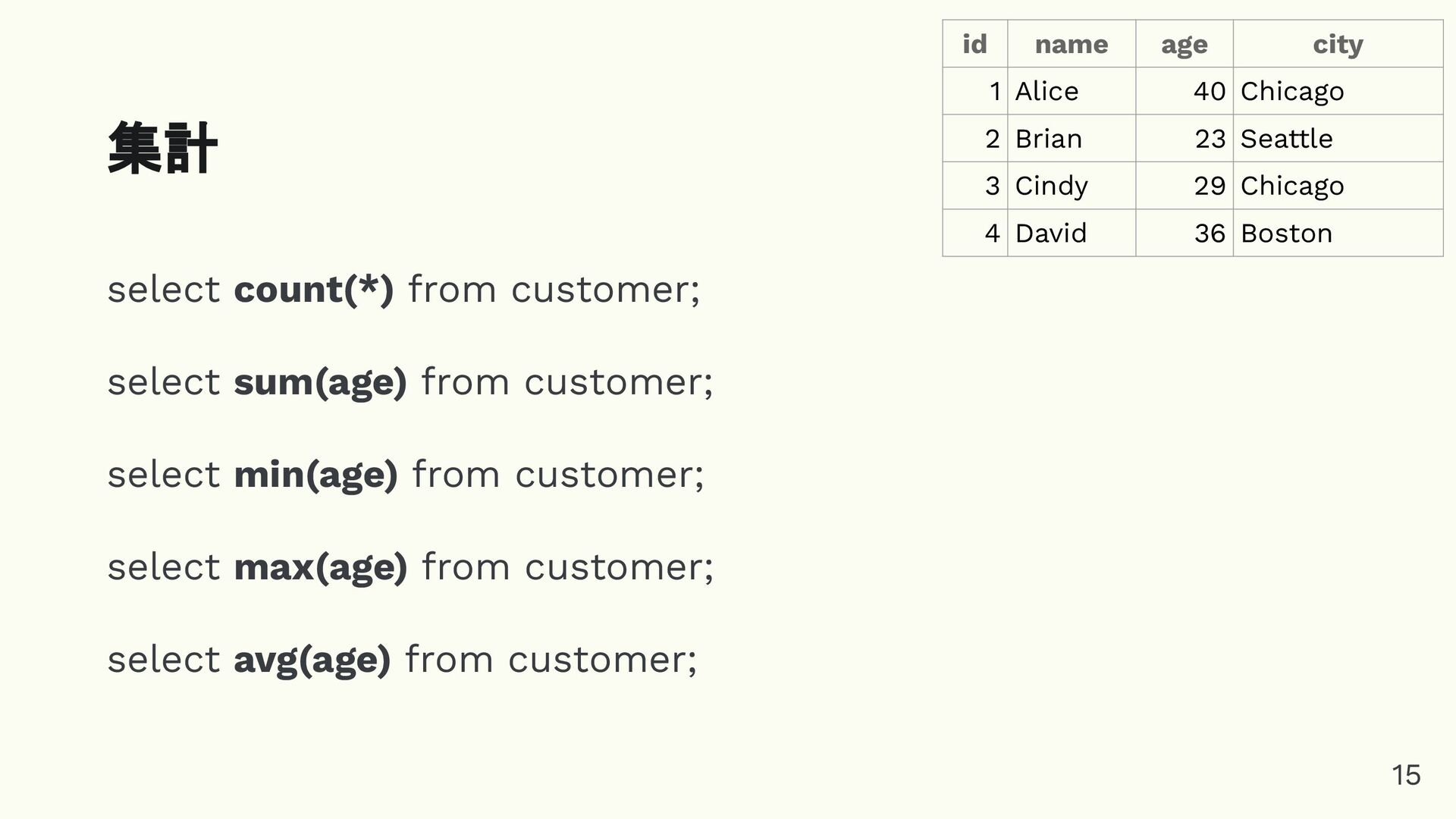This screenshot has width=1456, height=819.
Task: Click the id column header
Action: point(975,44)
